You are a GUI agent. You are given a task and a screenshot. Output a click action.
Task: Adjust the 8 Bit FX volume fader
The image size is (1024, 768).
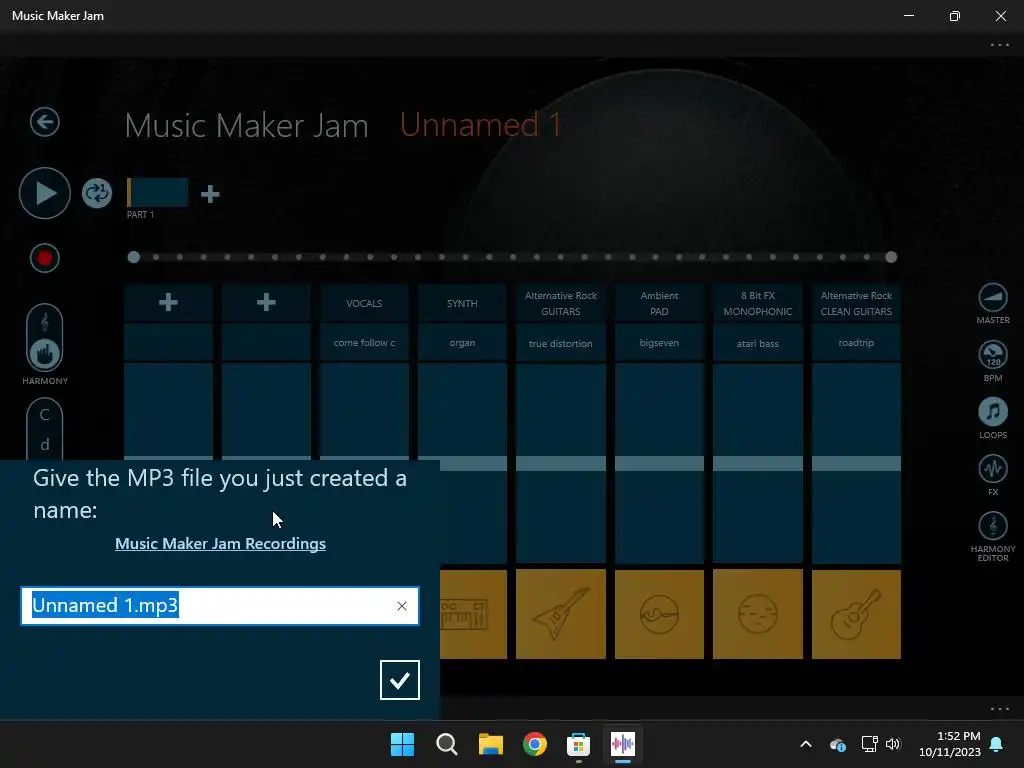coord(758,464)
